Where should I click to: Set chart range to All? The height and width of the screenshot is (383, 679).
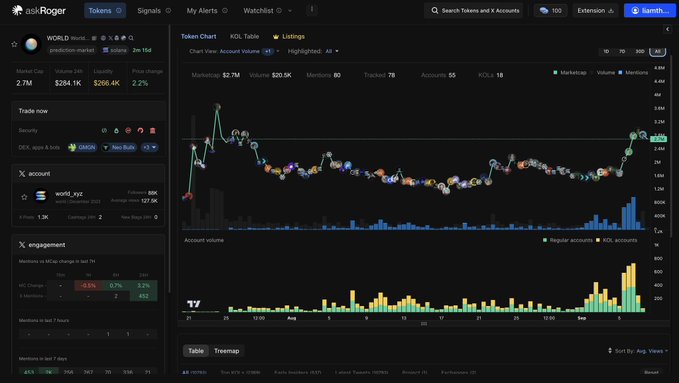click(x=657, y=52)
